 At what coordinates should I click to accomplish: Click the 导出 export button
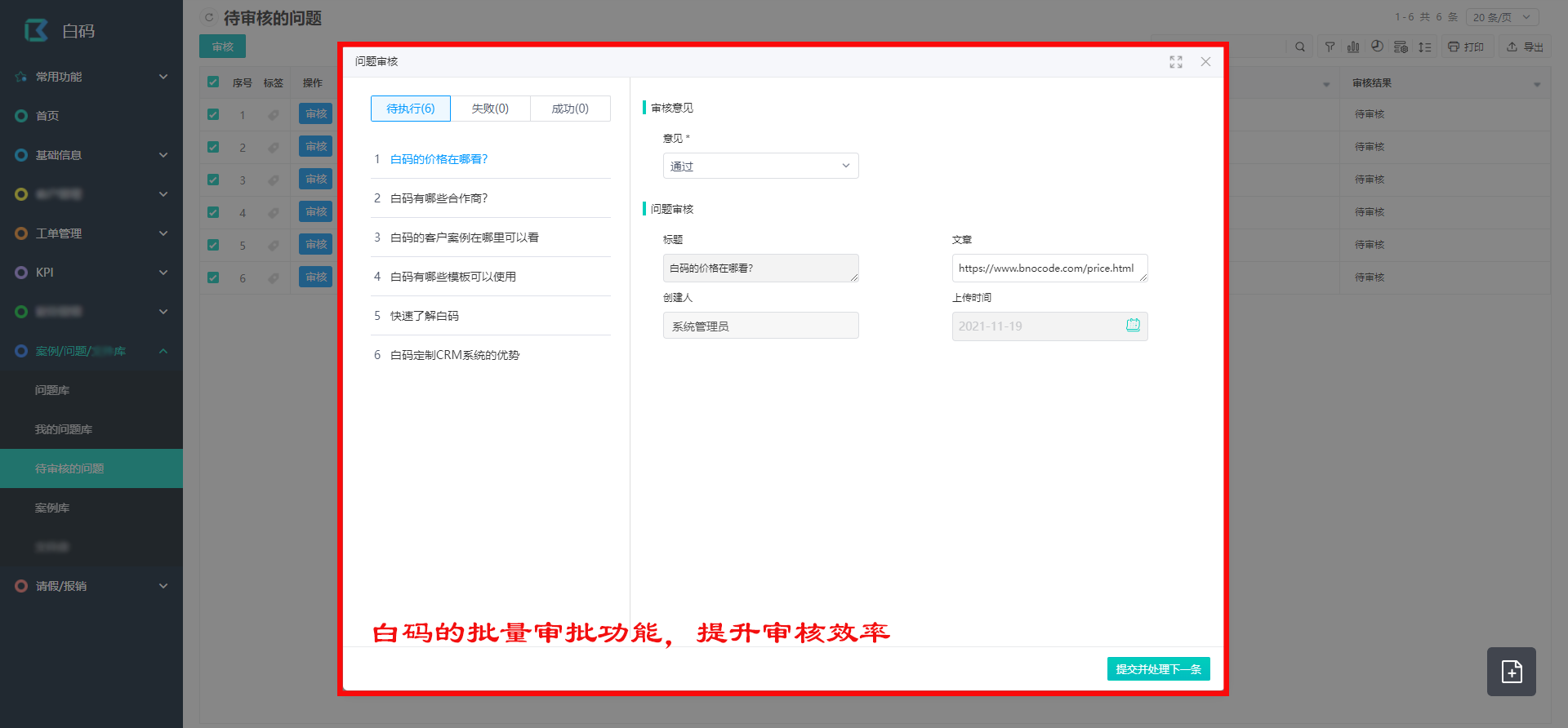1525,47
